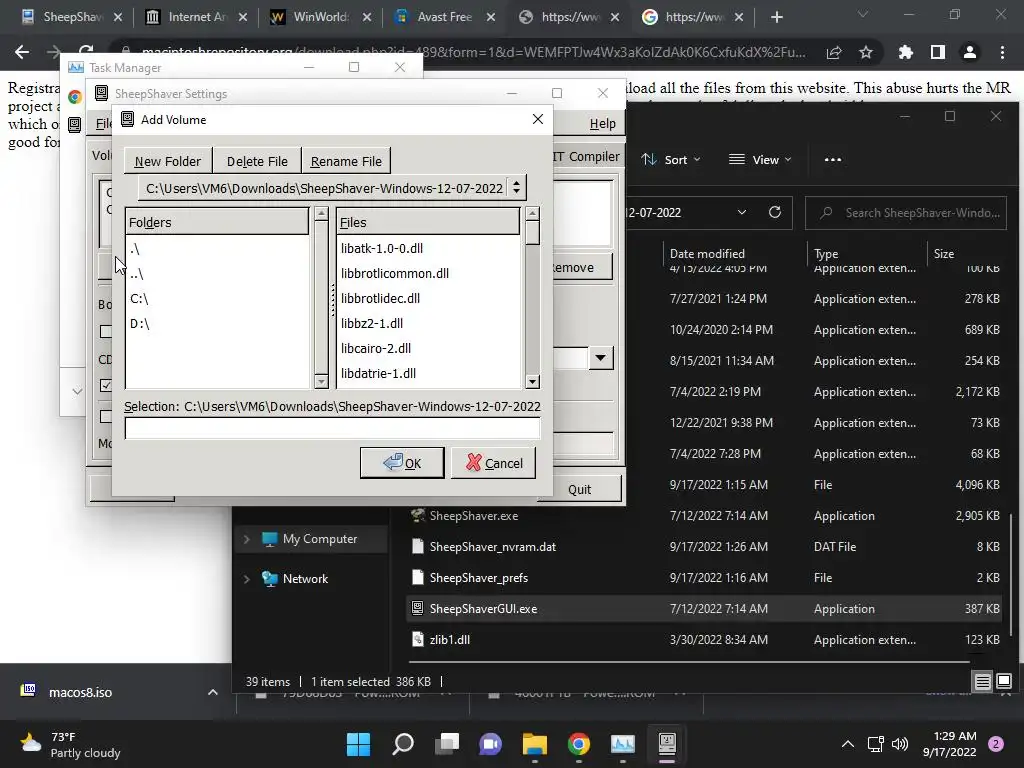Image resolution: width=1024 pixels, height=768 pixels.
Task: Click the Selection text input field
Action: pos(332,428)
